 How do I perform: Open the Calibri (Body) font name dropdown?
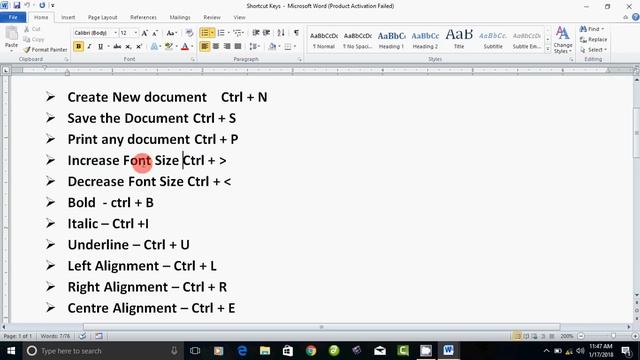[x=116, y=33]
